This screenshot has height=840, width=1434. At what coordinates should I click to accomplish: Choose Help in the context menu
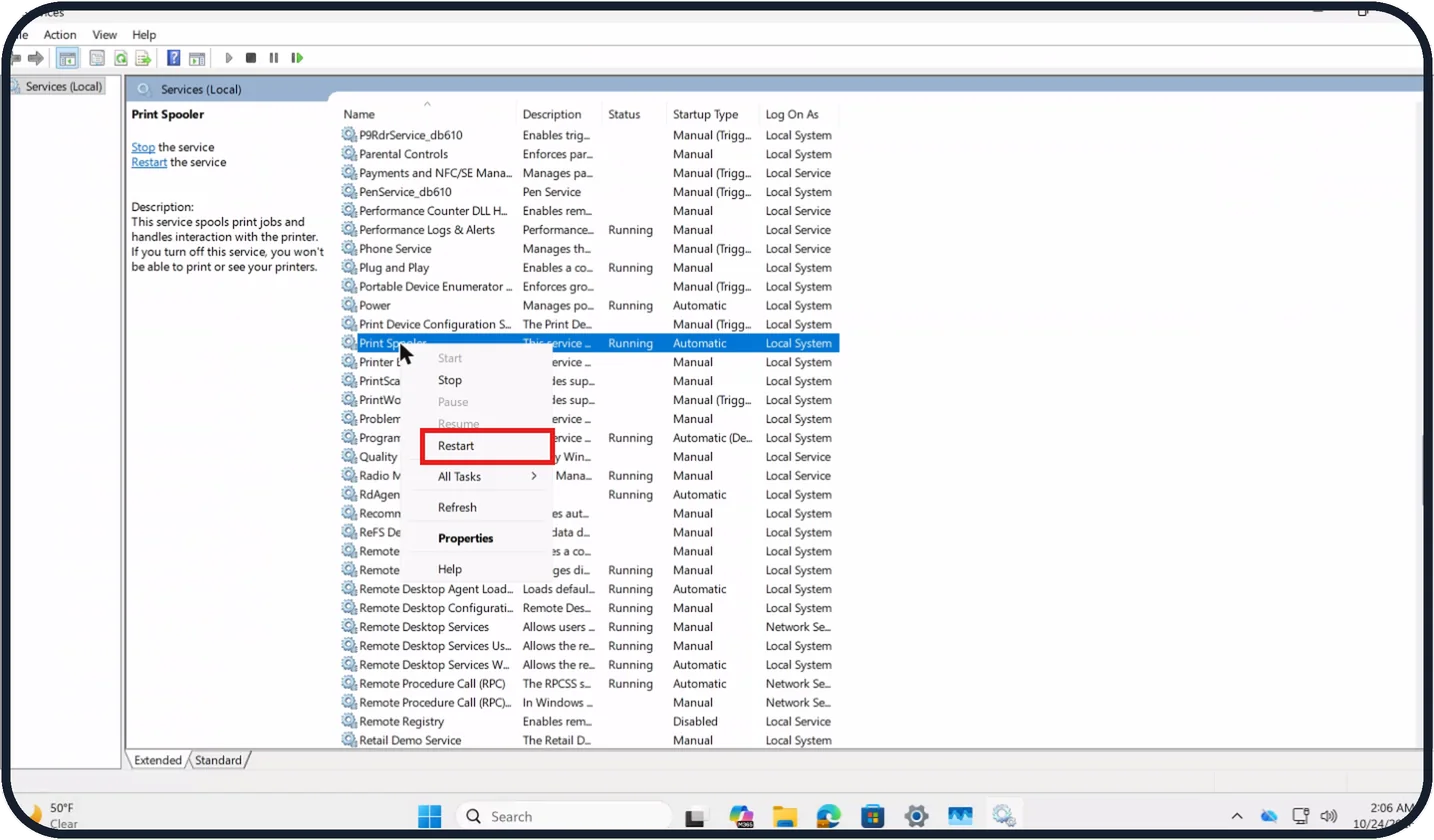pyautogui.click(x=477, y=569)
